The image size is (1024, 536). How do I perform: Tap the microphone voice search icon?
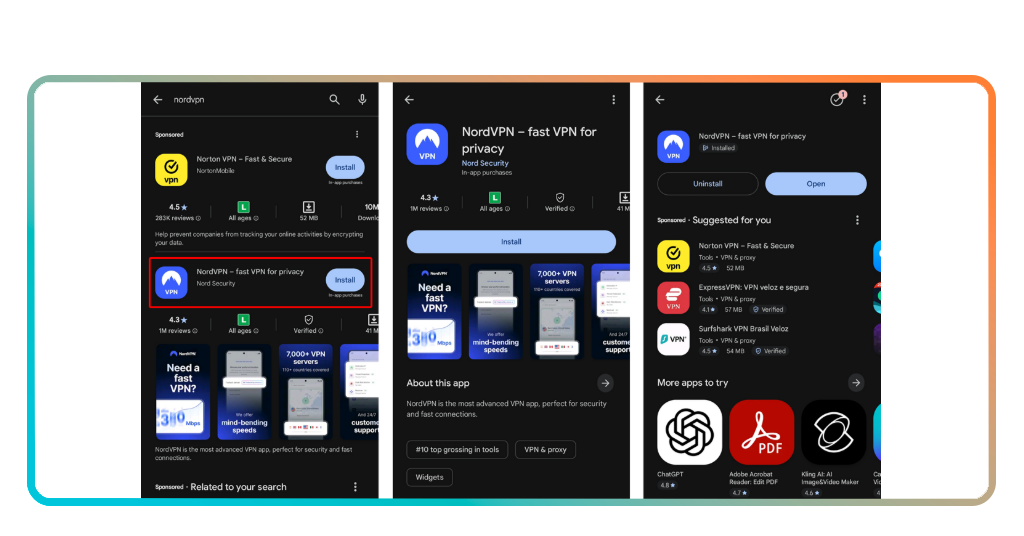[x=362, y=99]
